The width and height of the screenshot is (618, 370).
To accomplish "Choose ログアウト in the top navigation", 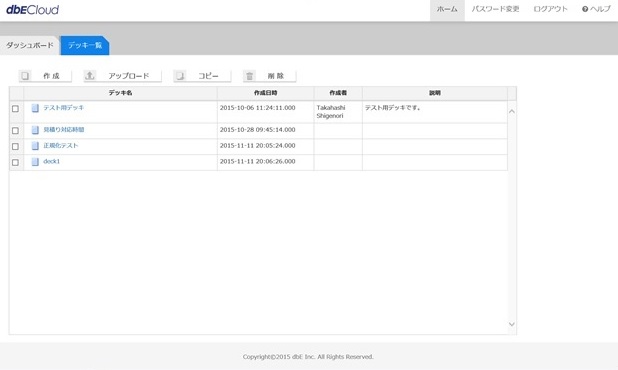I will [550, 9].
